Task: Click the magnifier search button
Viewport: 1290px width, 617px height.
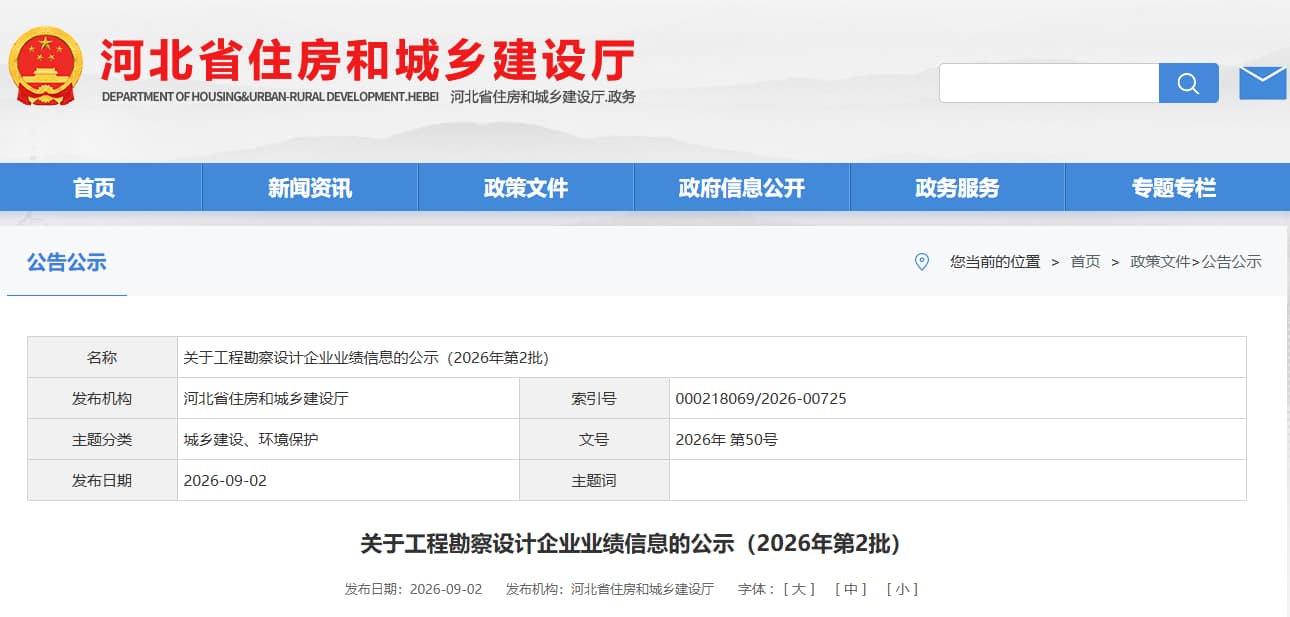Action: [1188, 83]
